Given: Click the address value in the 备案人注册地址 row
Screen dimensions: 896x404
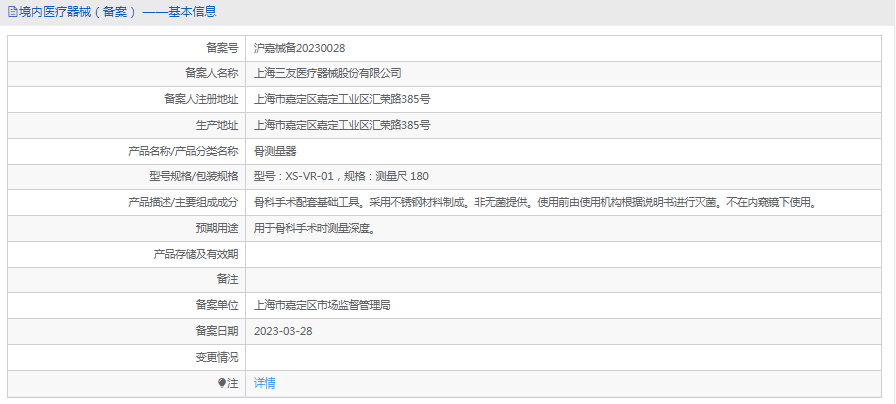Looking at the screenshot, I should pyautogui.click(x=342, y=99).
